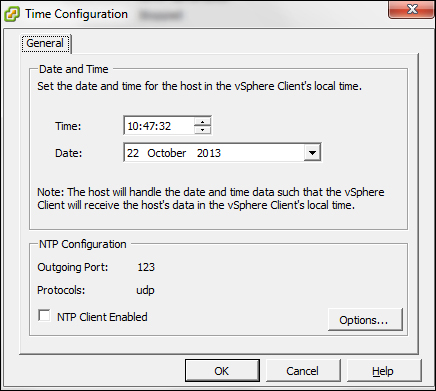436x391 pixels.
Task: Click the outgoing port value 123
Action: (x=146, y=267)
